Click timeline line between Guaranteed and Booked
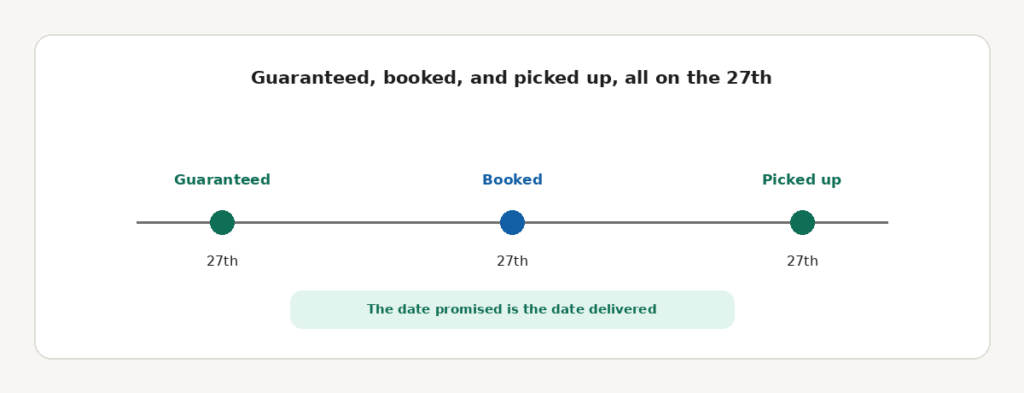Screen dimensions: 1024x393 pyautogui.click(x=367, y=223)
